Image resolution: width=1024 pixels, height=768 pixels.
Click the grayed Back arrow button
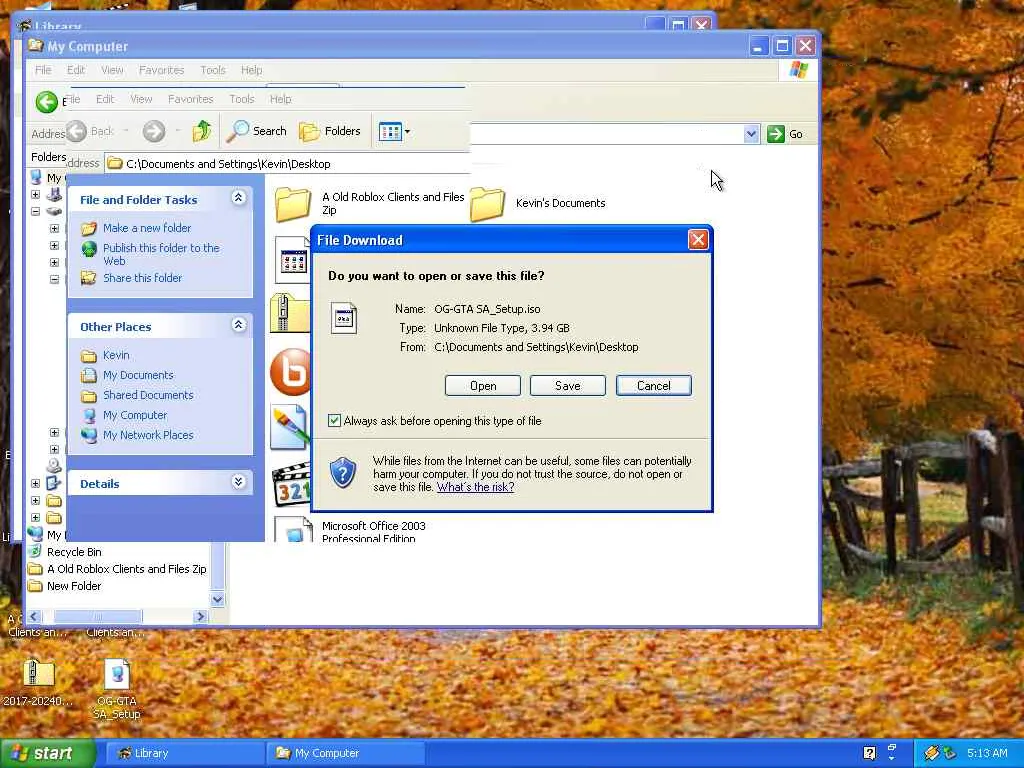pos(76,131)
